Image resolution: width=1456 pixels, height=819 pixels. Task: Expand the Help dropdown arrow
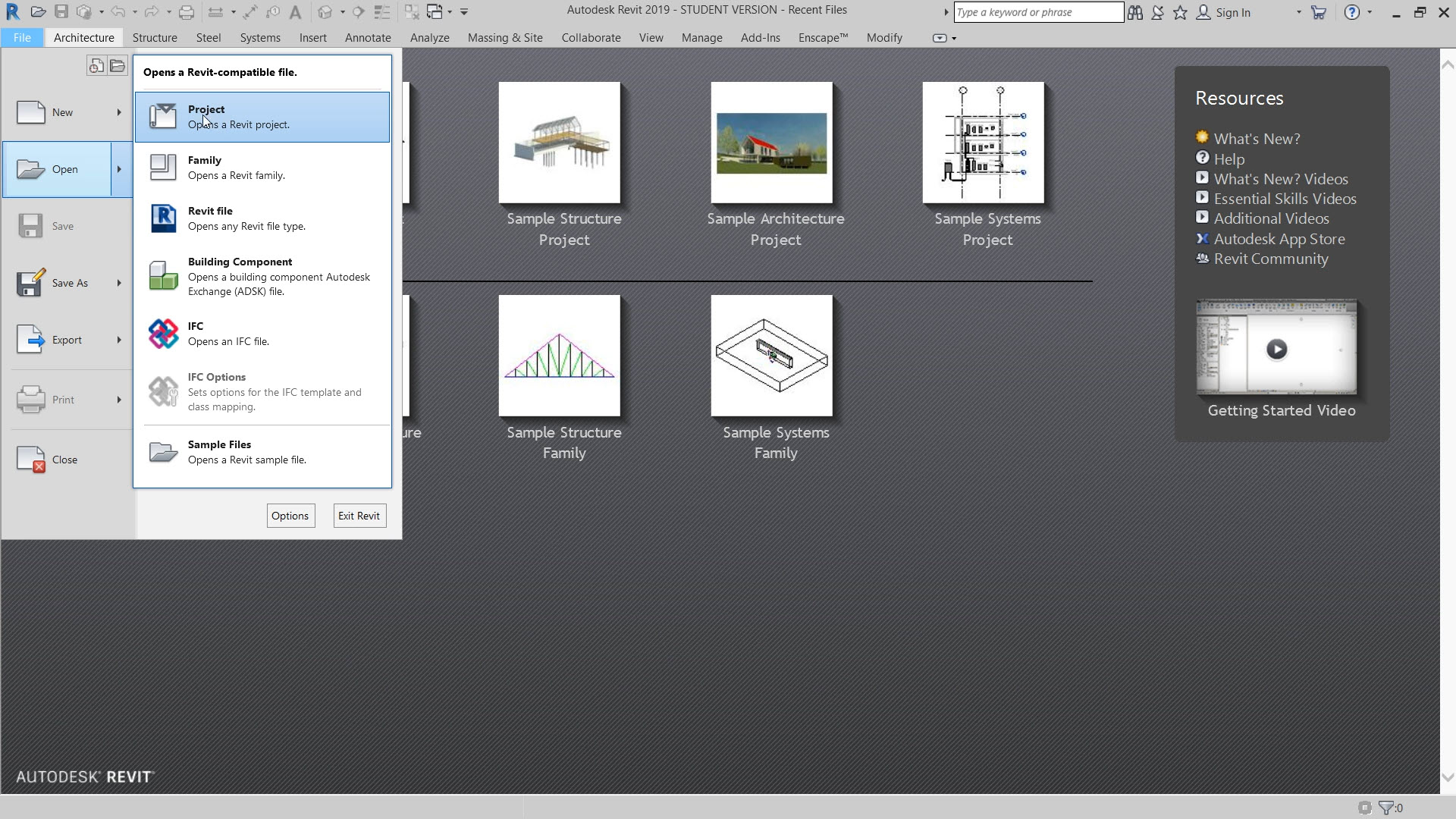tap(1370, 12)
